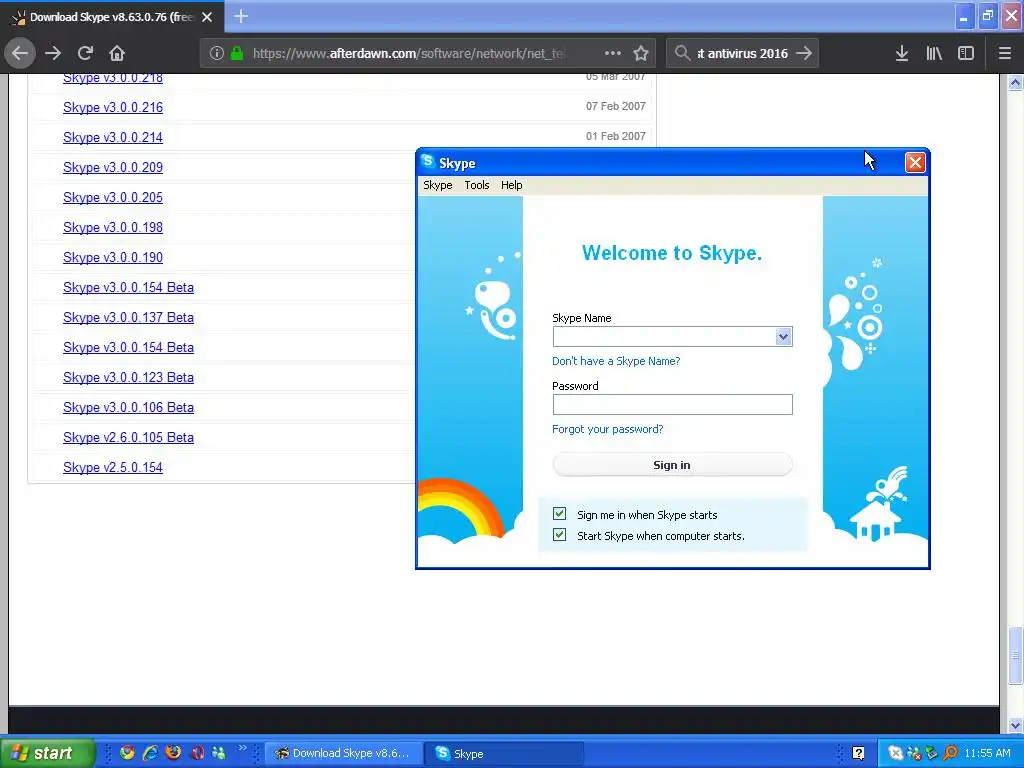This screenshot has width=1024, height=768.
Task: Open Skype v3.0.0.214 link
Action: point(113,138)
